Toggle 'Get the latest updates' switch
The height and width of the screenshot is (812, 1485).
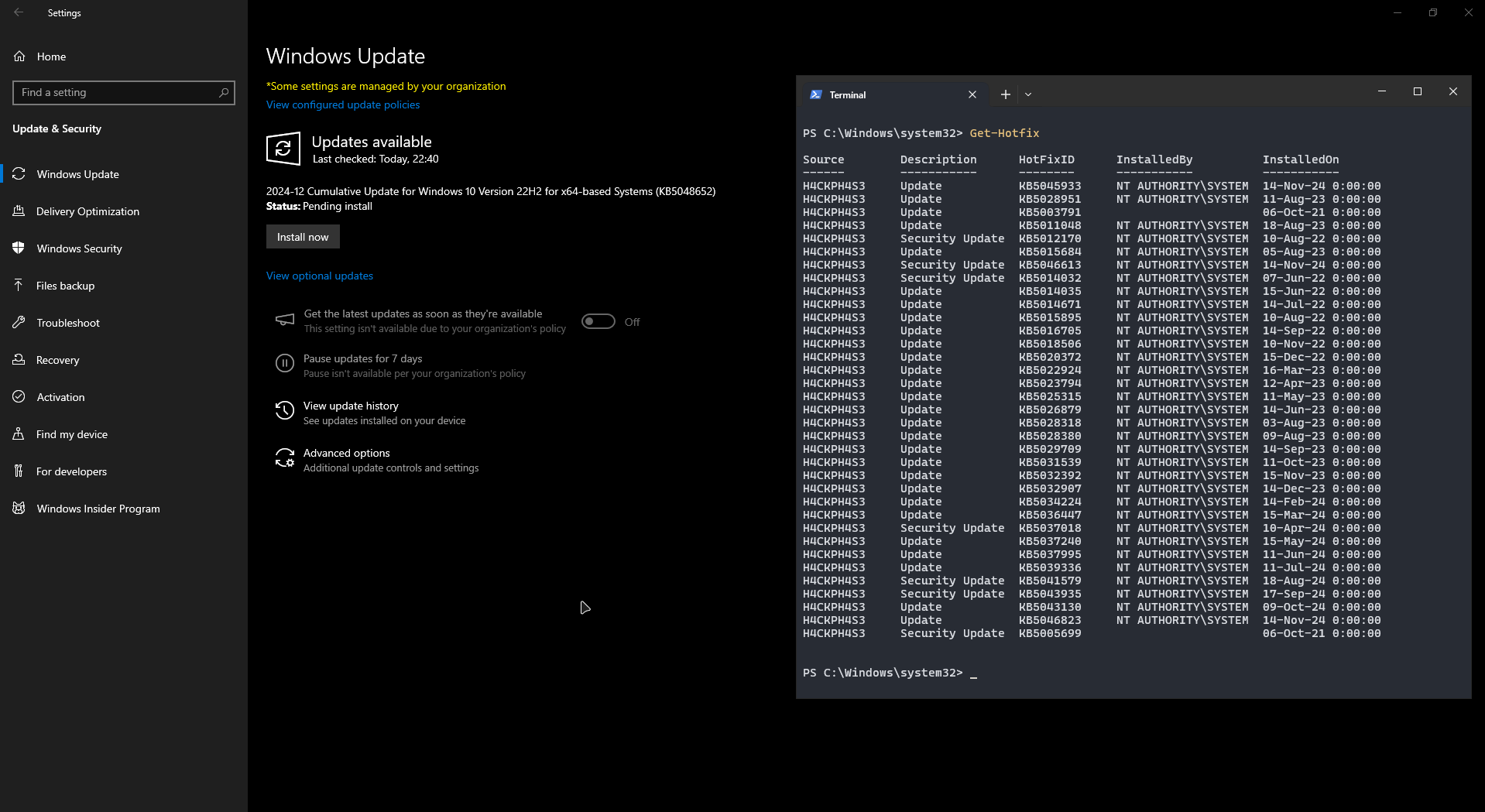coord(598,321)
